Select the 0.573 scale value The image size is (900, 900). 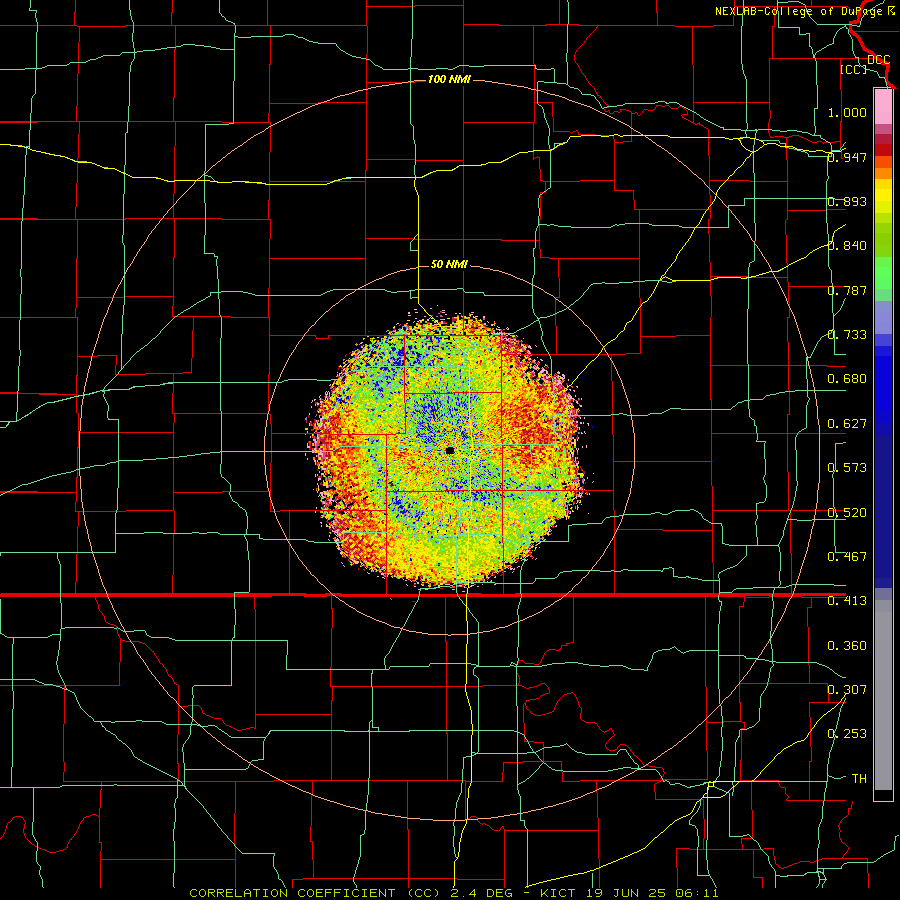coord(847,468)
